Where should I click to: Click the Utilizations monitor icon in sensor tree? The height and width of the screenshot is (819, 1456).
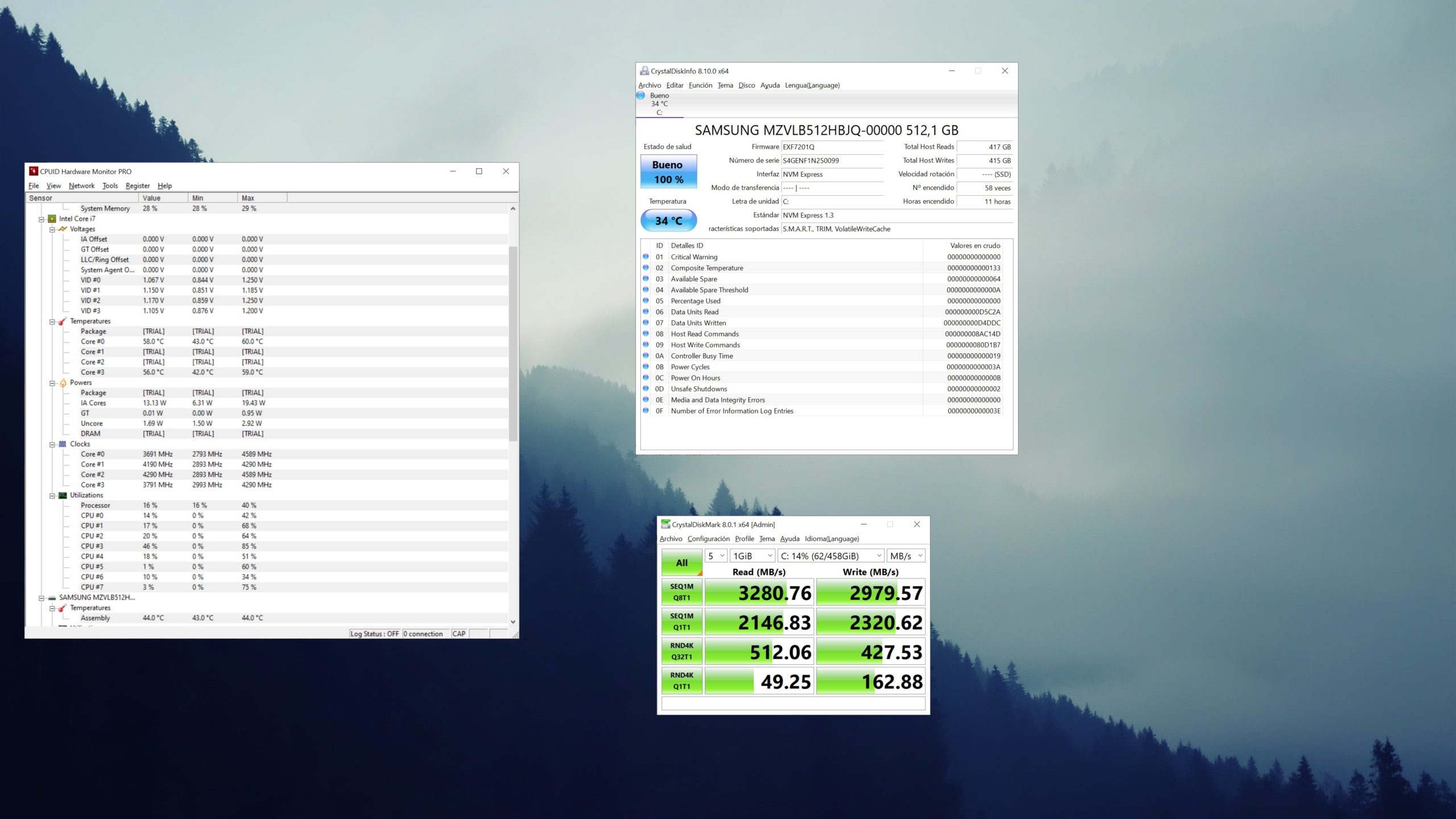click(x=63, y=495)
